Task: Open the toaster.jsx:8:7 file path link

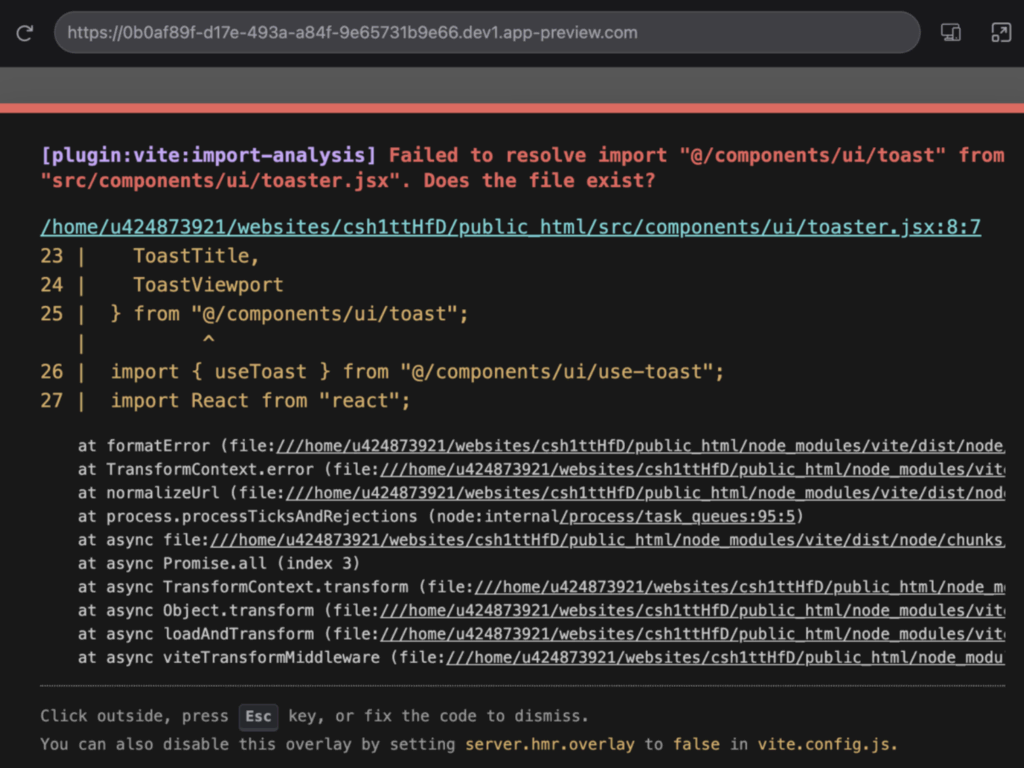Action: (x=510, y=227)
